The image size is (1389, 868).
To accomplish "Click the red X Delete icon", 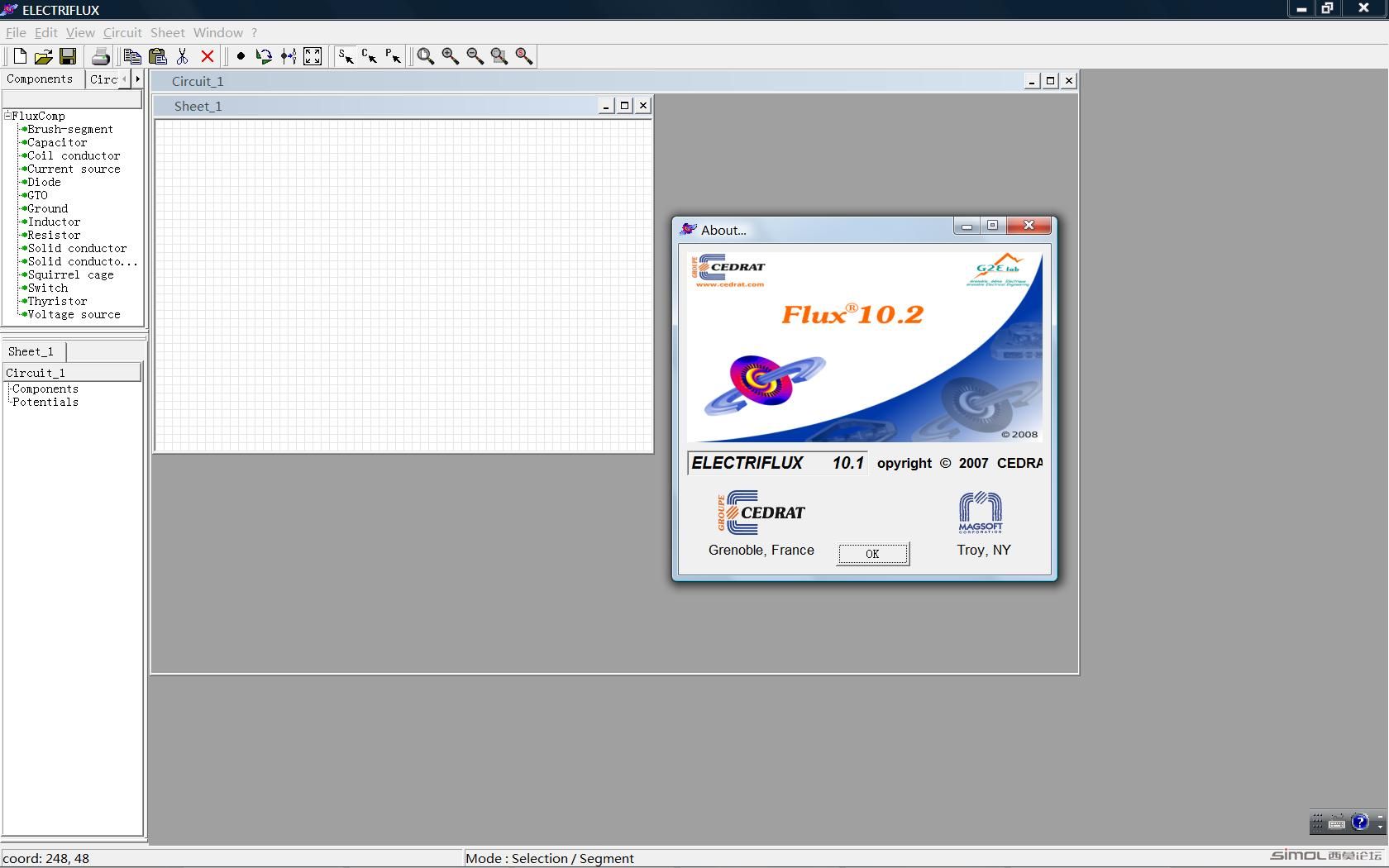I will 208,56.
